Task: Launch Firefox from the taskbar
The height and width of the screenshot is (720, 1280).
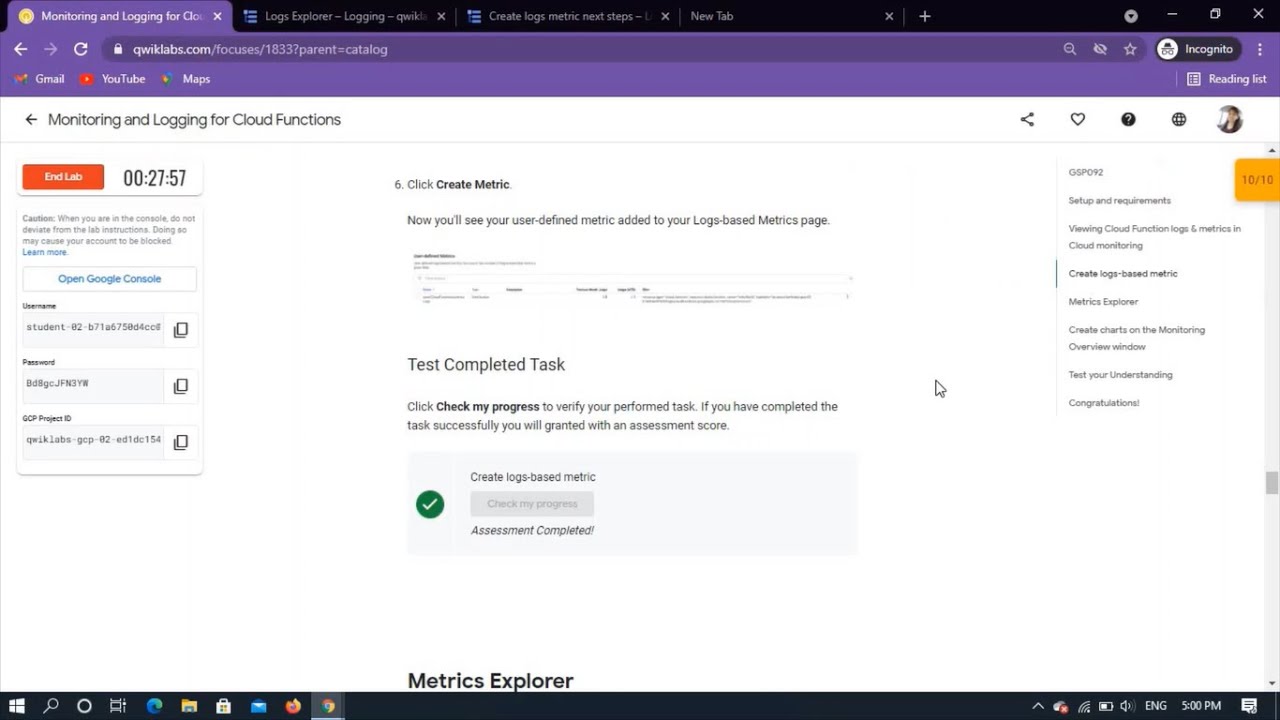Action: (x=293, y=706)
